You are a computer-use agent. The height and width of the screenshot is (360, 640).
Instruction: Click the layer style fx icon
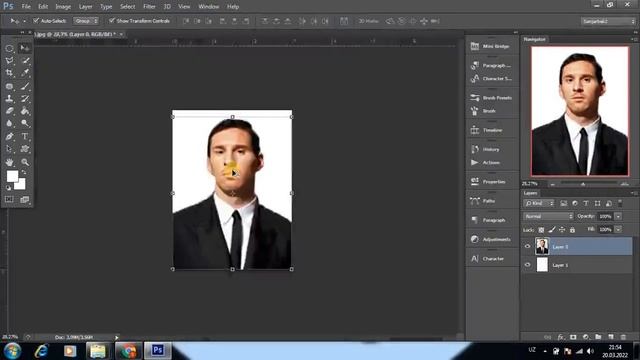tap(561, 337)
